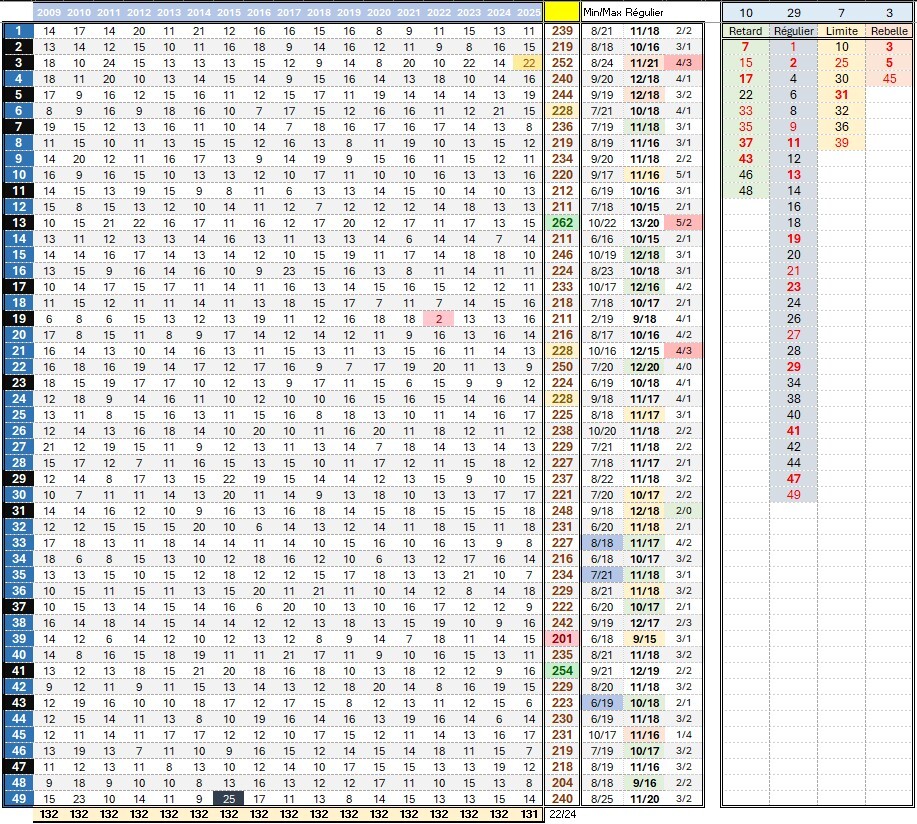Click the green total 262 for row 13

[x=562, y=223]
